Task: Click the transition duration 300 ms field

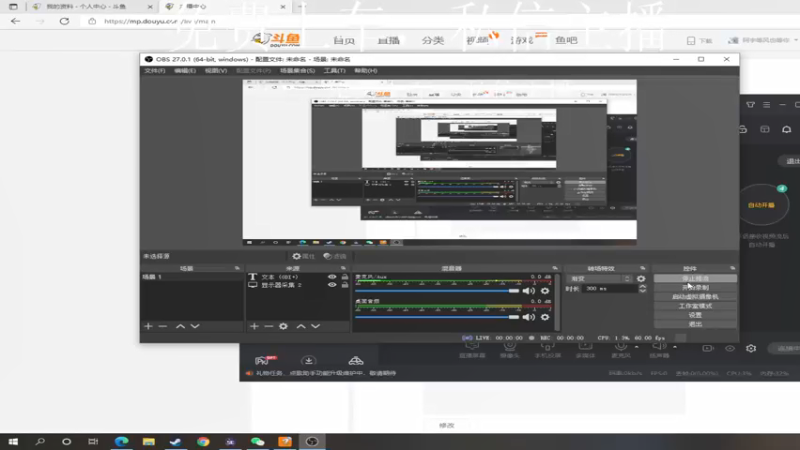Action: 610,288
